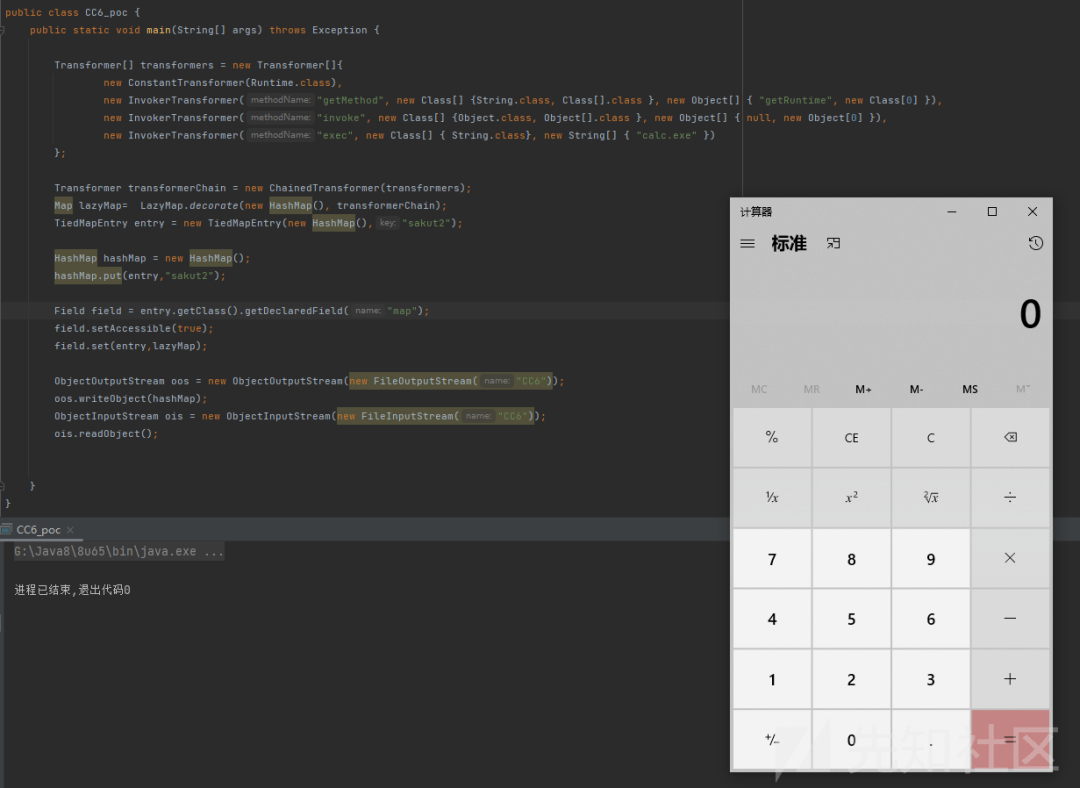Click the end-of-main-method fold marker
1080x788 pixels.
pos(3,486)
